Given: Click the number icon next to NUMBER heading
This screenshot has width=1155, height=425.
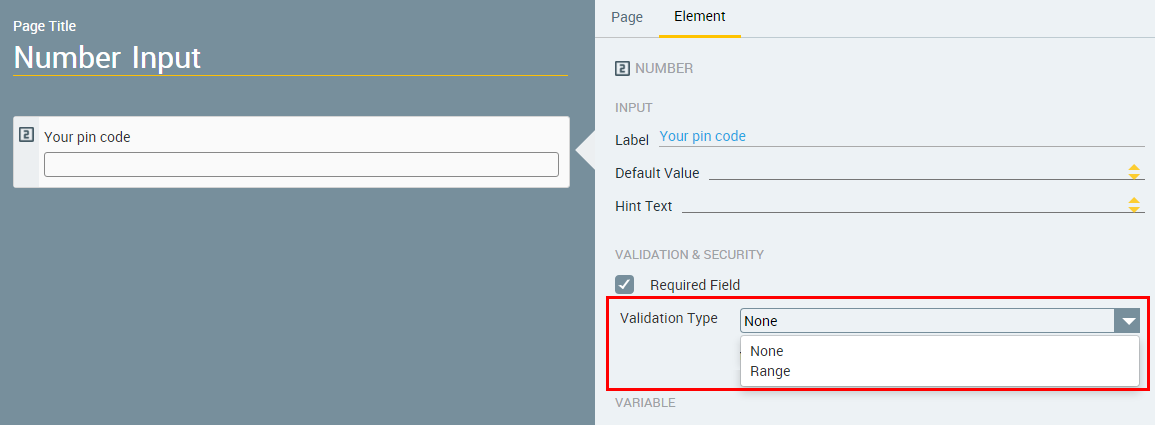Looking at the screenshot, I should coord(622,69).
